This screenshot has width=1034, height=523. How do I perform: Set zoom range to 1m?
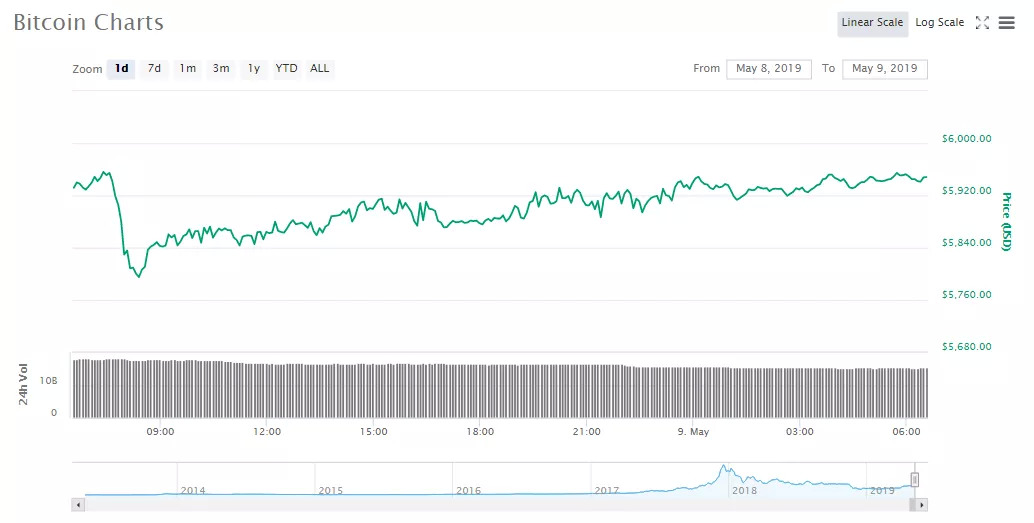[187, 69]
